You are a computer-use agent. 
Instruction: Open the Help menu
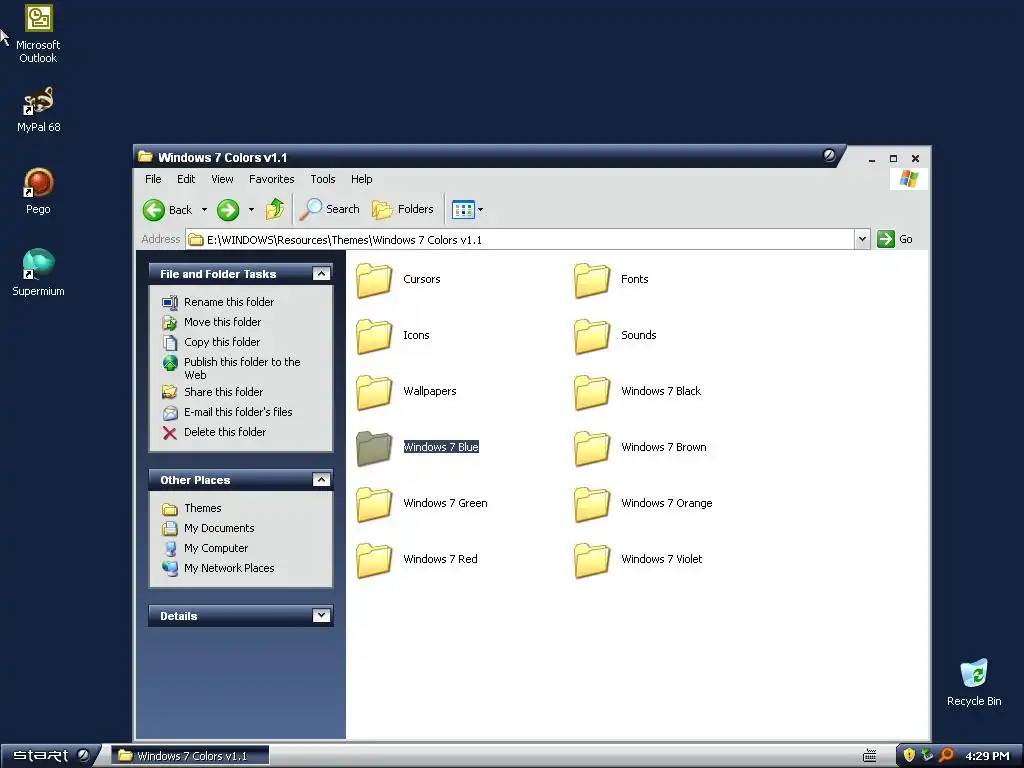(361, 179)
